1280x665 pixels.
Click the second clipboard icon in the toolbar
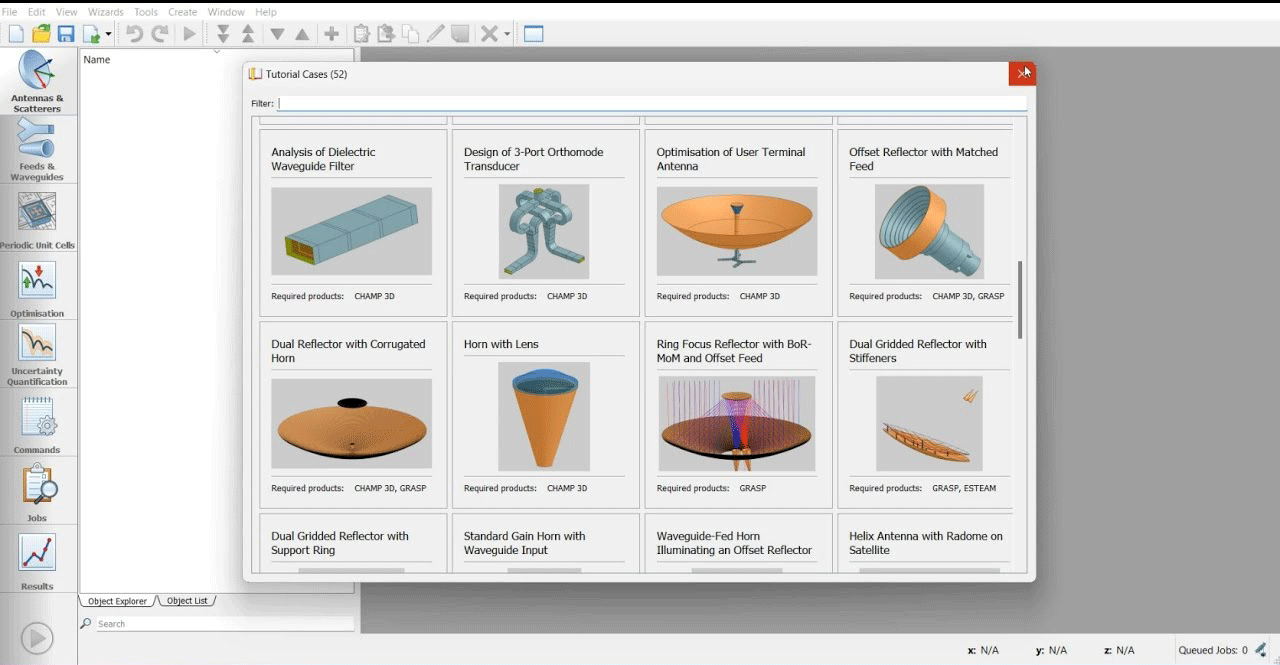point(386,34)
